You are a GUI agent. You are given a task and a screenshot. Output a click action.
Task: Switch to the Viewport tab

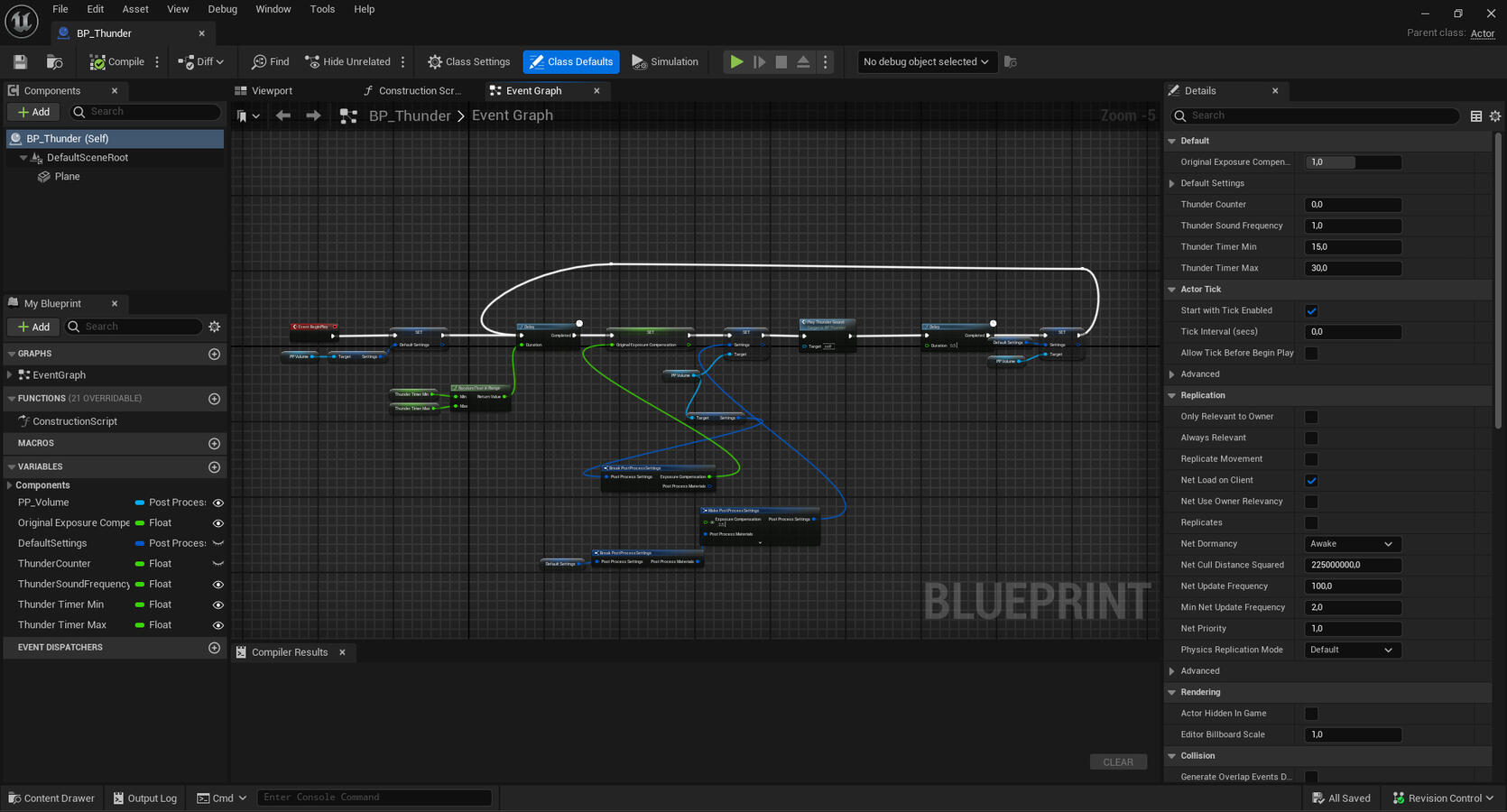click(272, 91)
